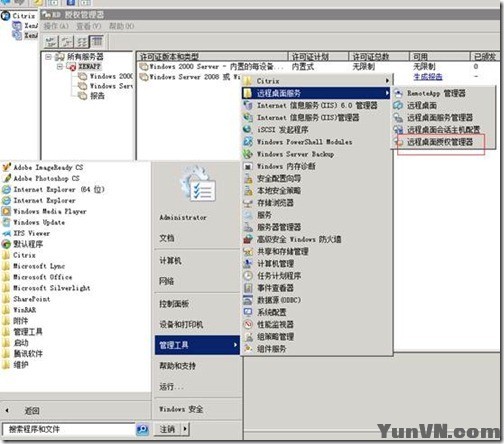504x444 pixels.
Task: Click 帮助和支持
Action: 178,366
